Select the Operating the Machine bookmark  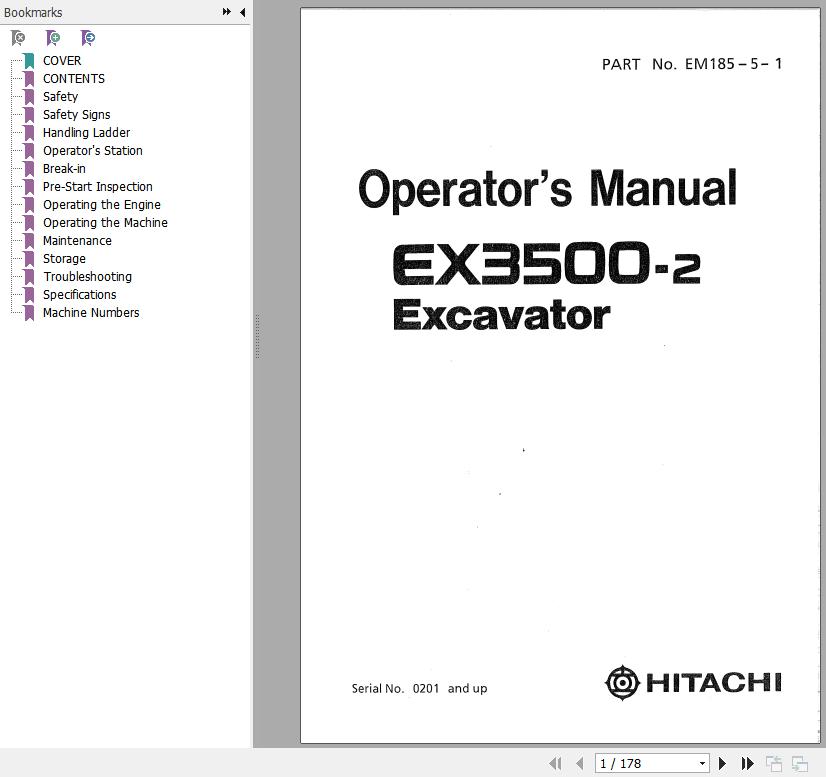[x=105, y=222]
